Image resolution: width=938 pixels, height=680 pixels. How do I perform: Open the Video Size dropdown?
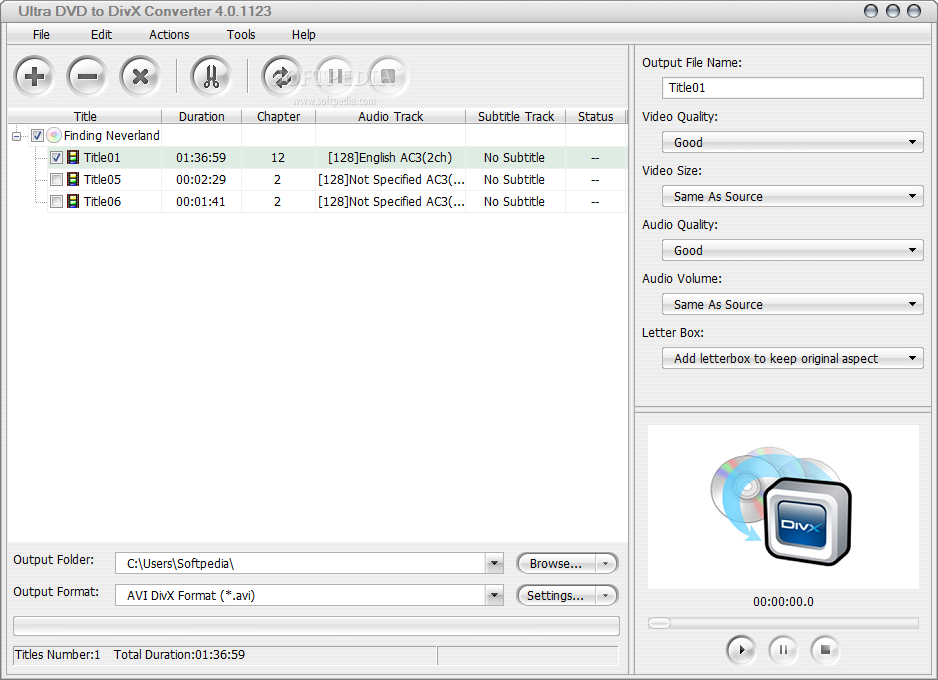[793, 196]
